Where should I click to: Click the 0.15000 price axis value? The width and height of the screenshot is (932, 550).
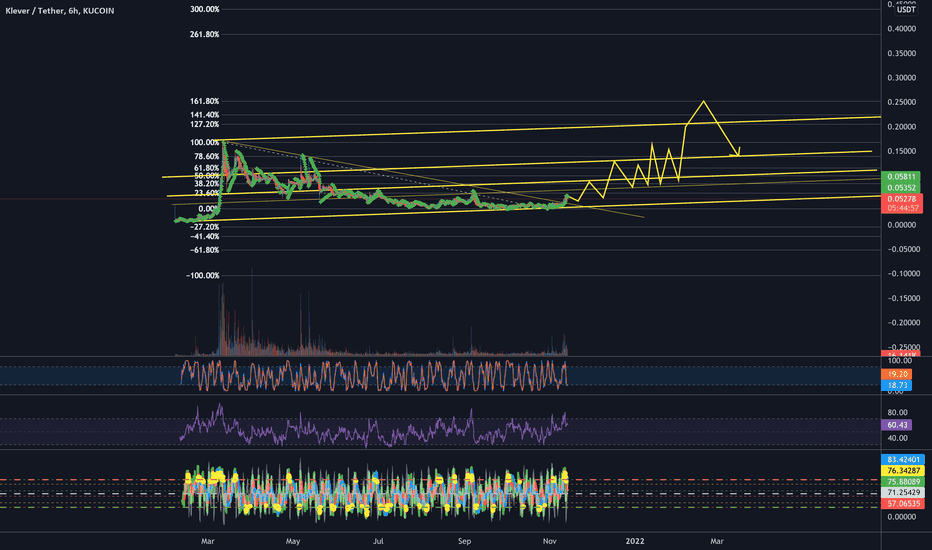[x=901, y=151]
